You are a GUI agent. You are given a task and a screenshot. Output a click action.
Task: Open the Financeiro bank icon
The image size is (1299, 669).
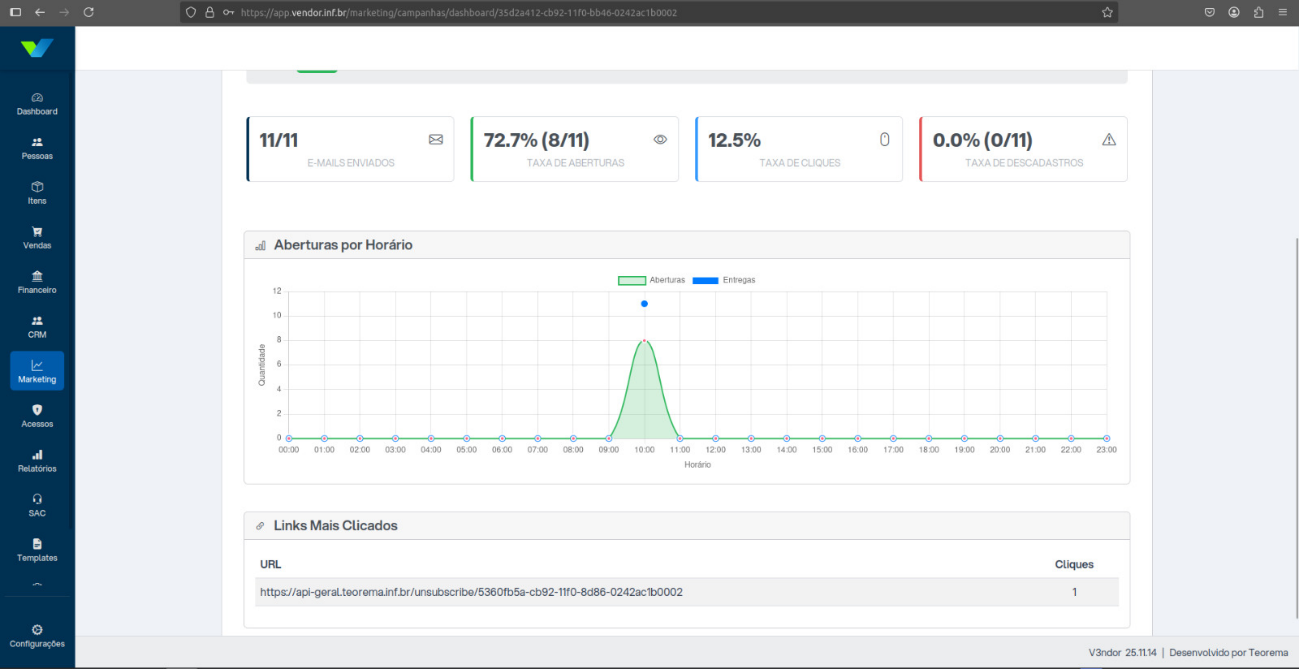[37, 276]
